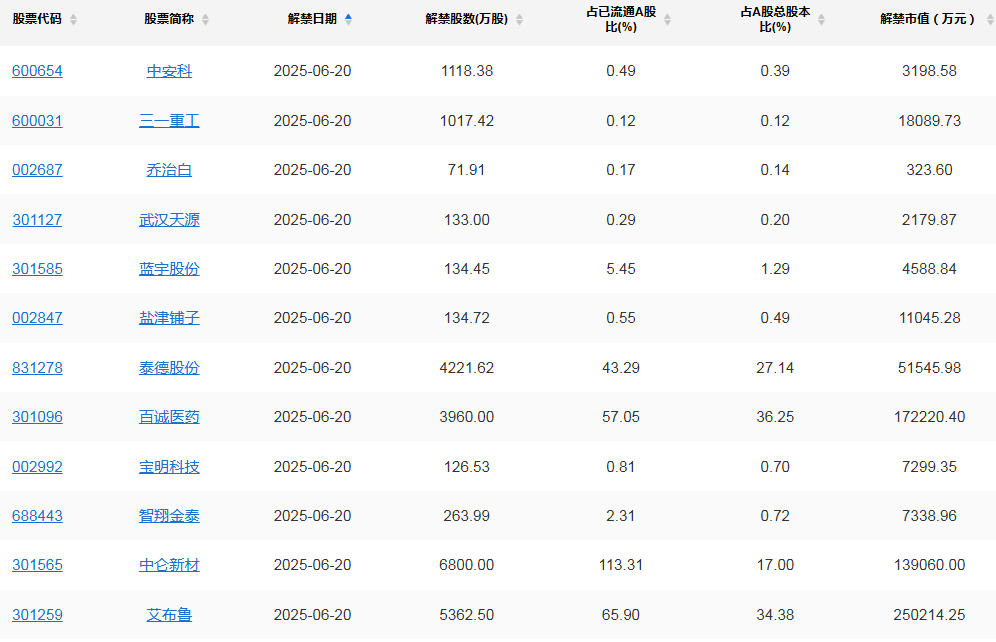Open the 艾布鲁 stock page
Viewport: 996px width, 642px height.
pyautogui.click(x=168, y=615)
